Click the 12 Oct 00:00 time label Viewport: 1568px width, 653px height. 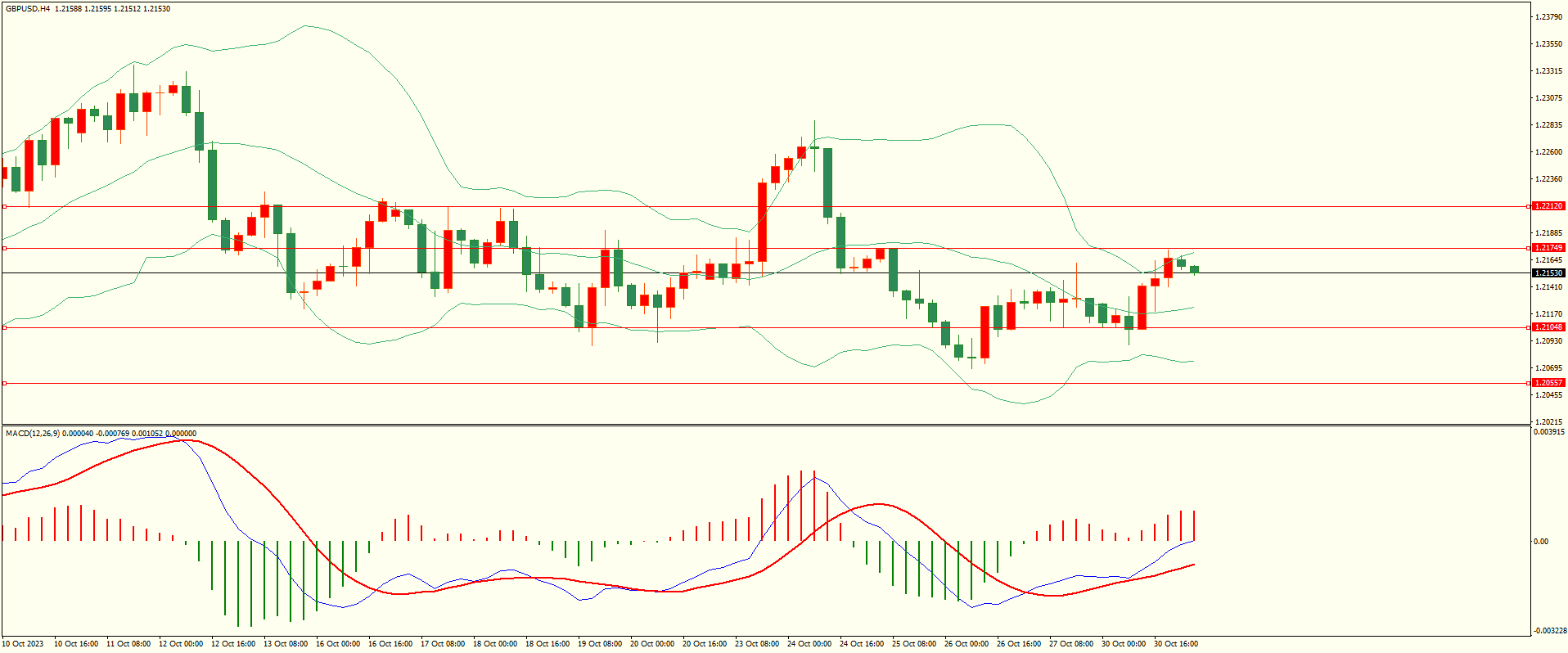pyautogui.click(x=181, y=644)
